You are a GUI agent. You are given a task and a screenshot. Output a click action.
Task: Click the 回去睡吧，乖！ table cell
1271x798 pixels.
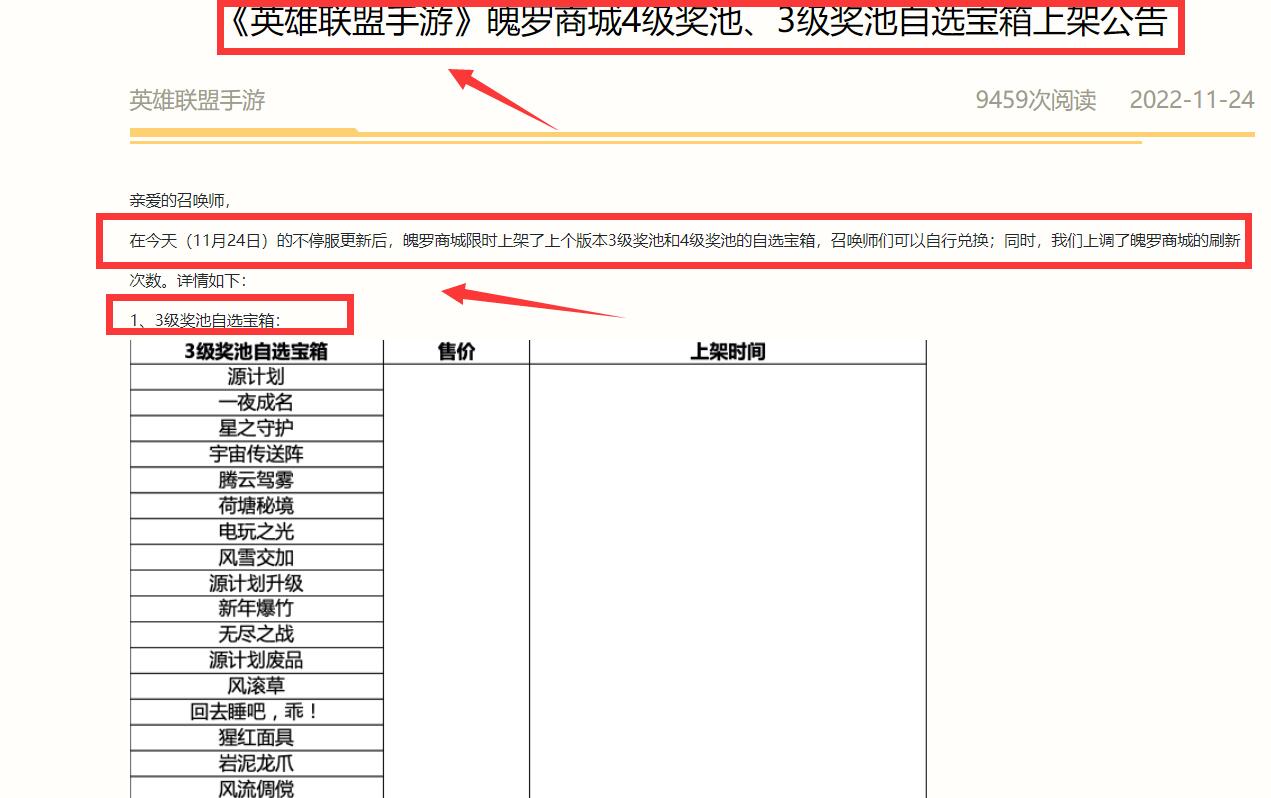click(x=256, y=712)
